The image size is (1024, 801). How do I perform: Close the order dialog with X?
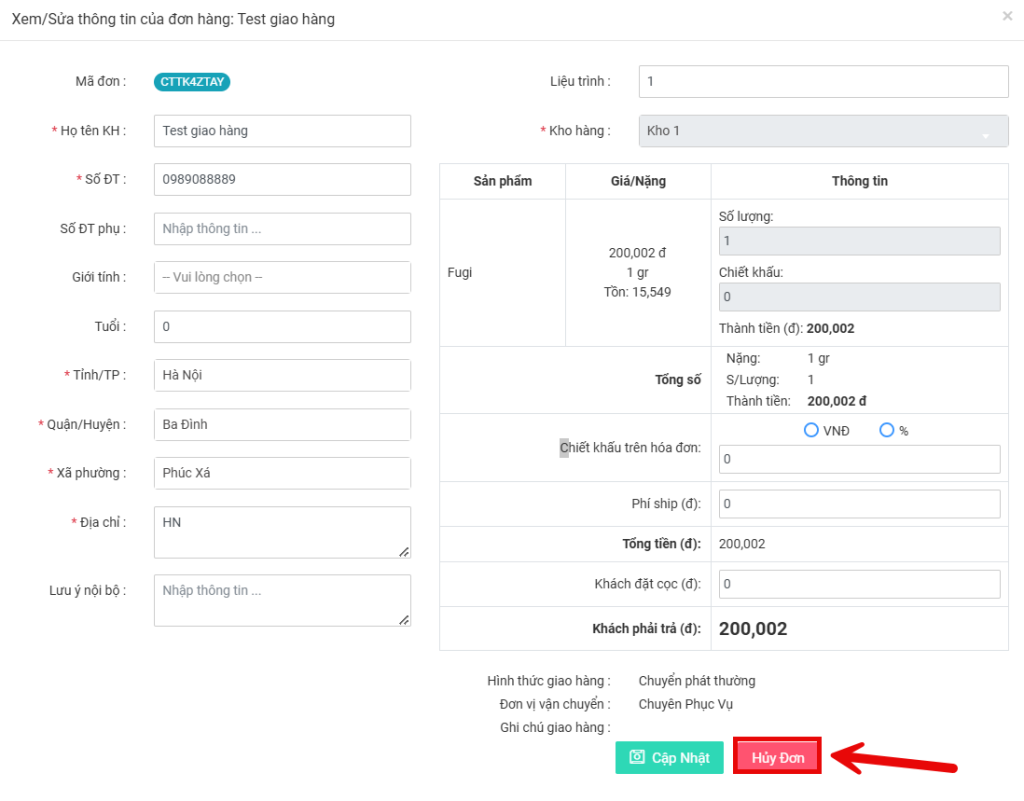(1006, 16)
